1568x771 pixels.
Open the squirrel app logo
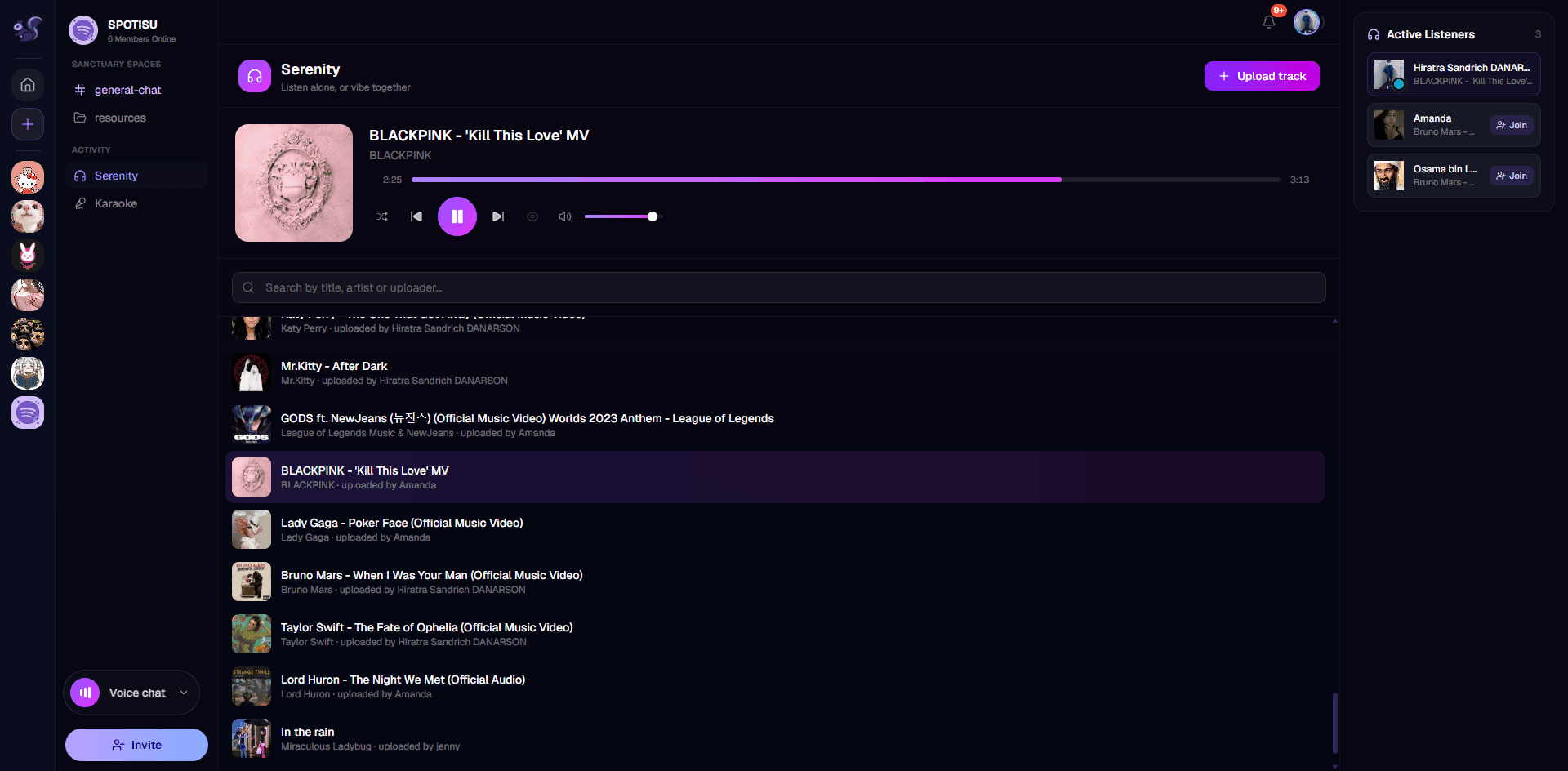(28, 29)
